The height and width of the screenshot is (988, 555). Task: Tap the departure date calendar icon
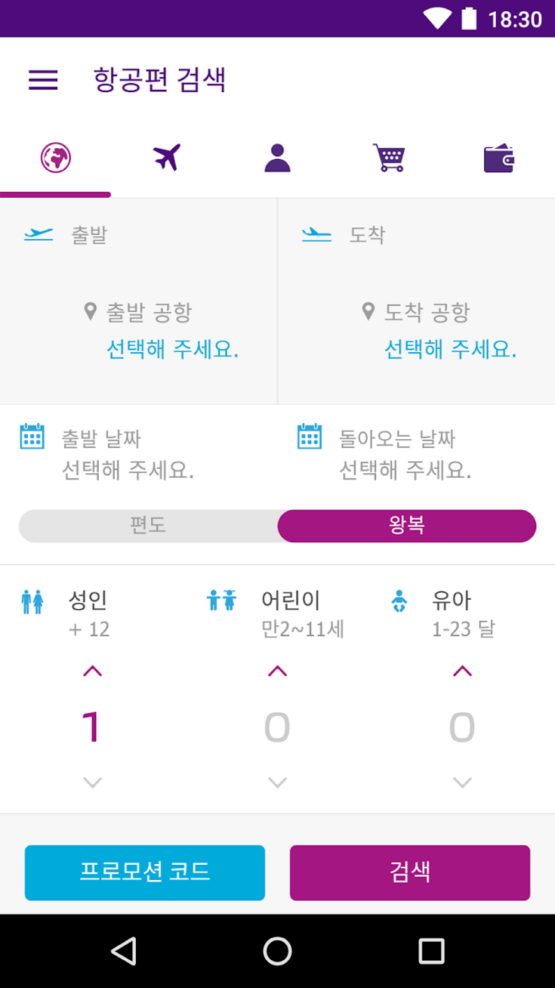(32, 437)
